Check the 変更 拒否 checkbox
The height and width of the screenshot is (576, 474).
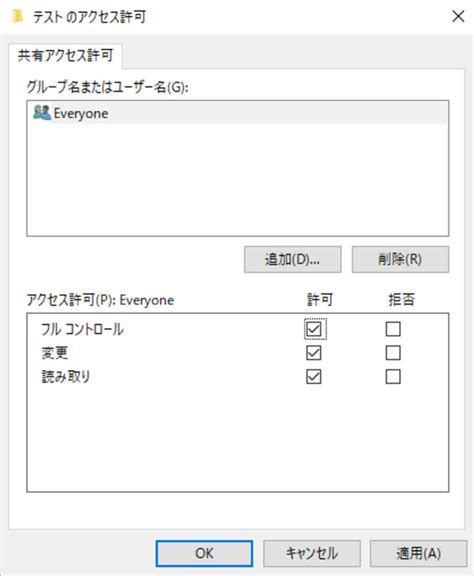point(393,353)
